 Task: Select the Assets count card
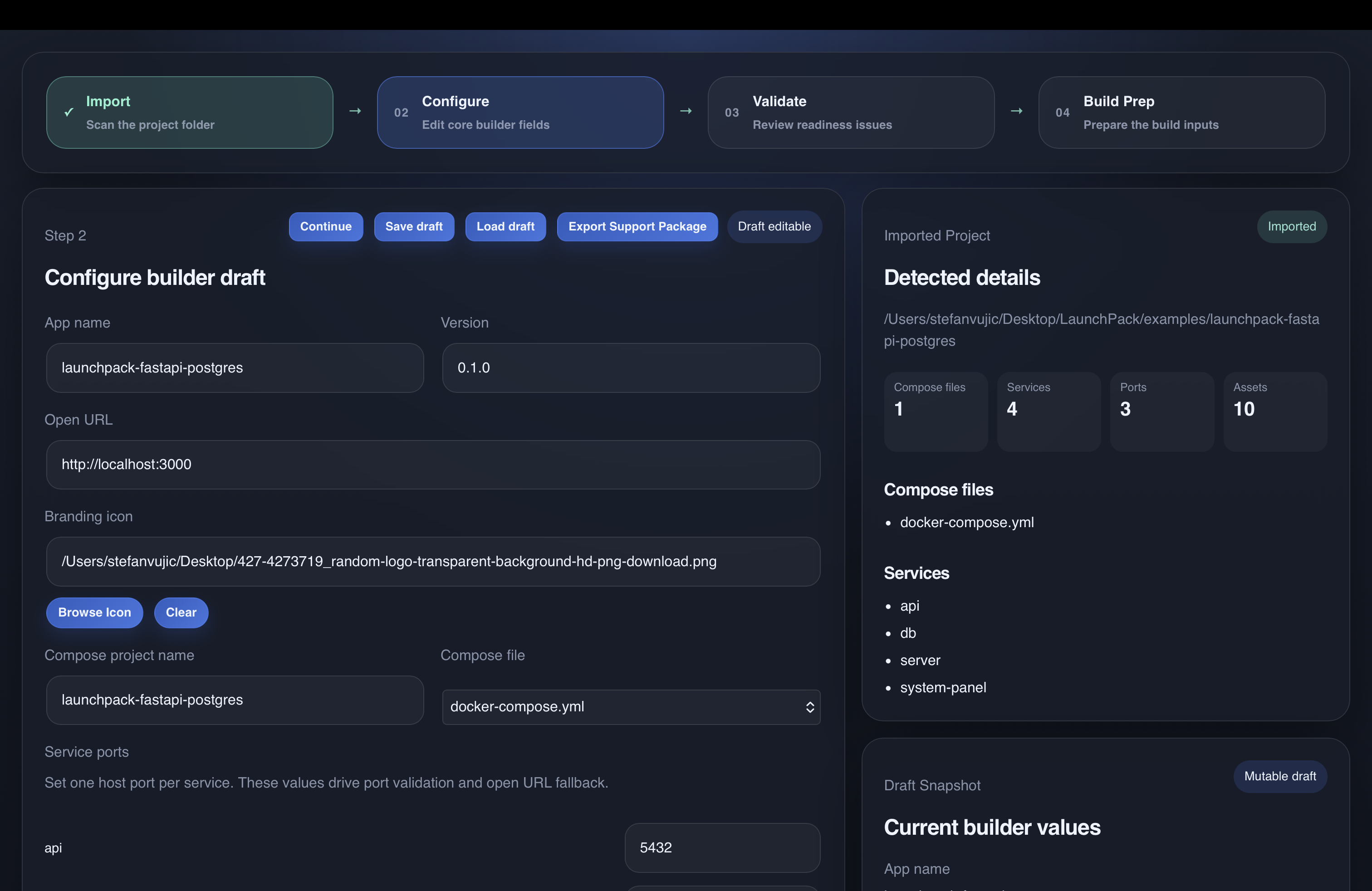click(x=1275, y=411)
